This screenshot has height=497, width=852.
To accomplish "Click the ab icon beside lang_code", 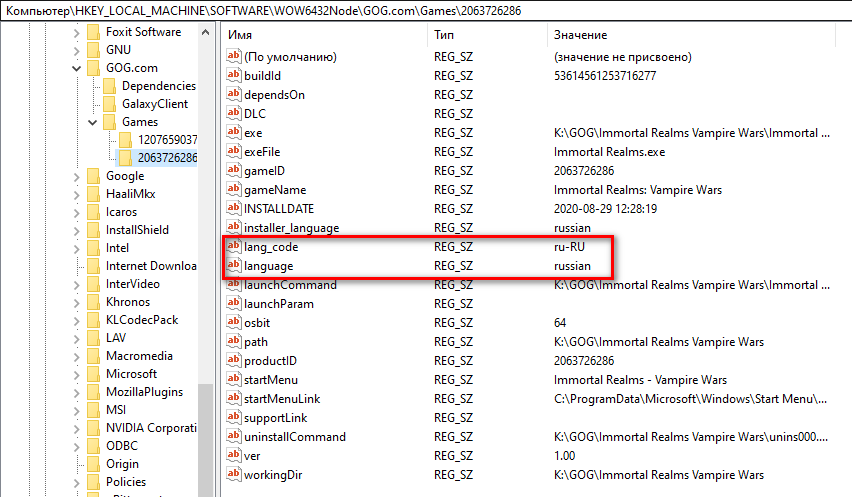I will pyautogui.click(x=234, y=246).
